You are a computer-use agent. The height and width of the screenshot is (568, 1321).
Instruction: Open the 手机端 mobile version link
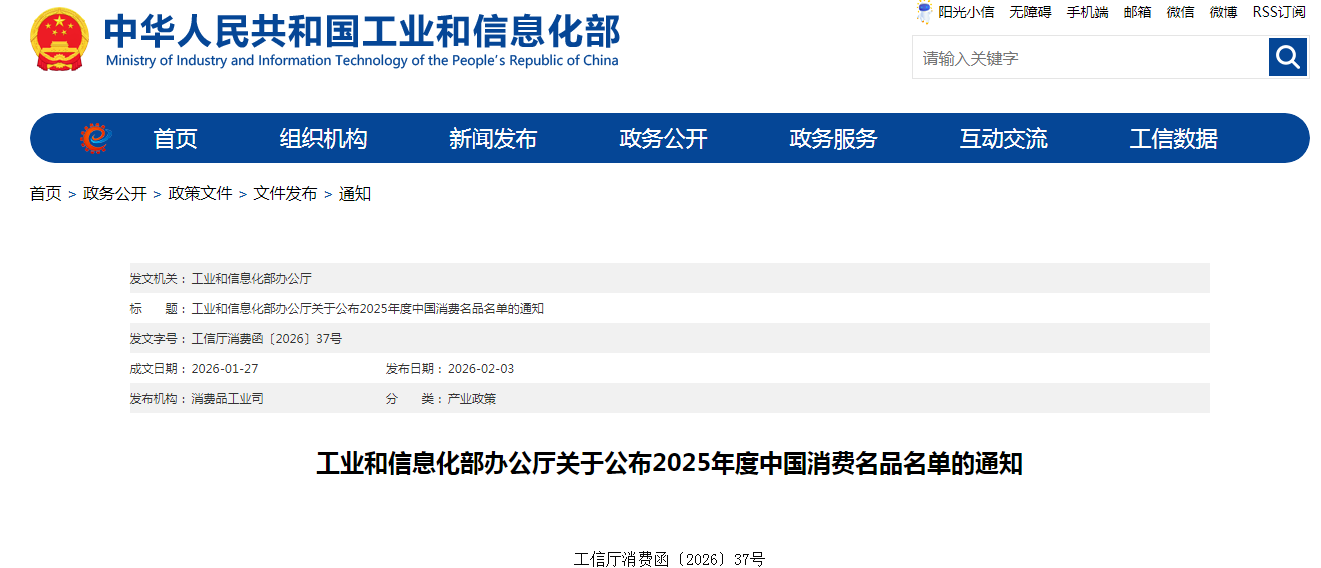pyautogui.click(x=1087, y=12)
